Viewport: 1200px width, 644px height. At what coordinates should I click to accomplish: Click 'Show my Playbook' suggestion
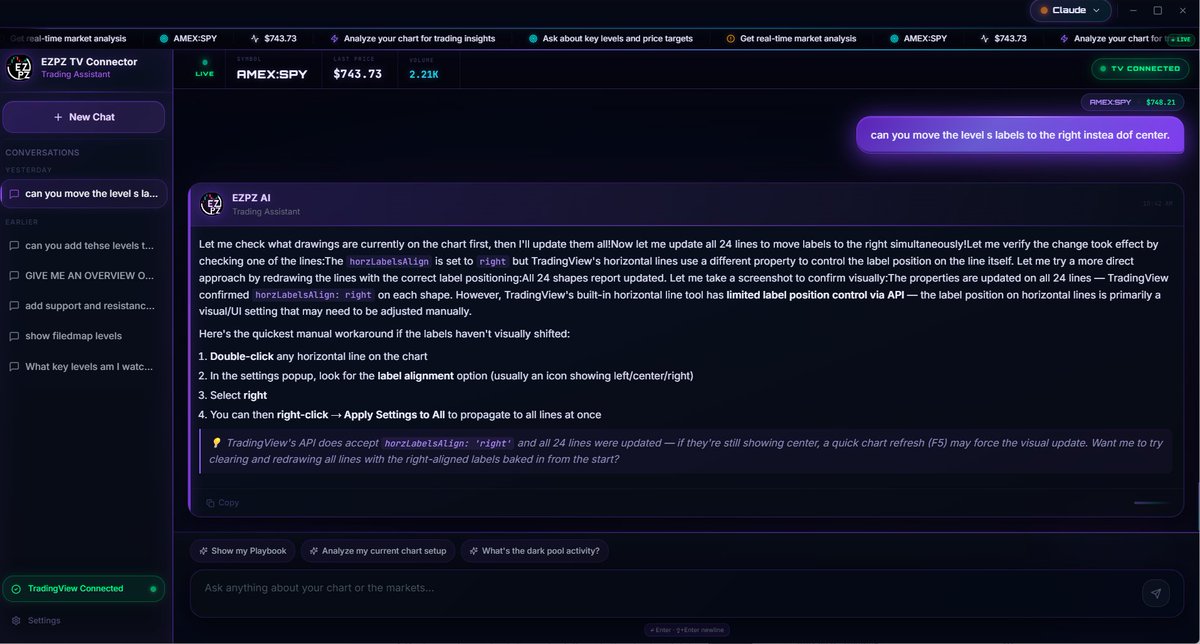243,551
